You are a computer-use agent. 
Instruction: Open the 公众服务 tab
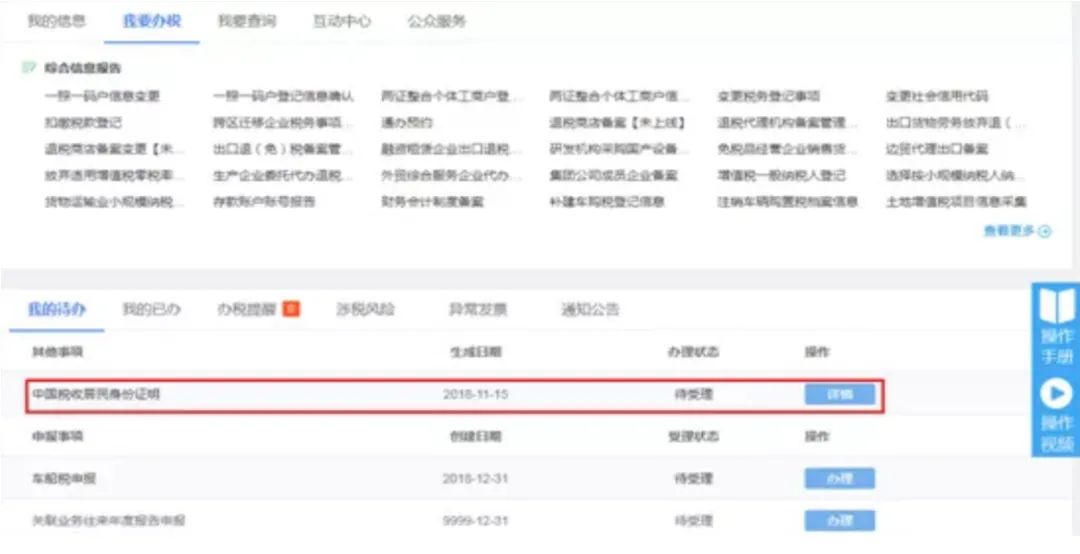(437, 21)
